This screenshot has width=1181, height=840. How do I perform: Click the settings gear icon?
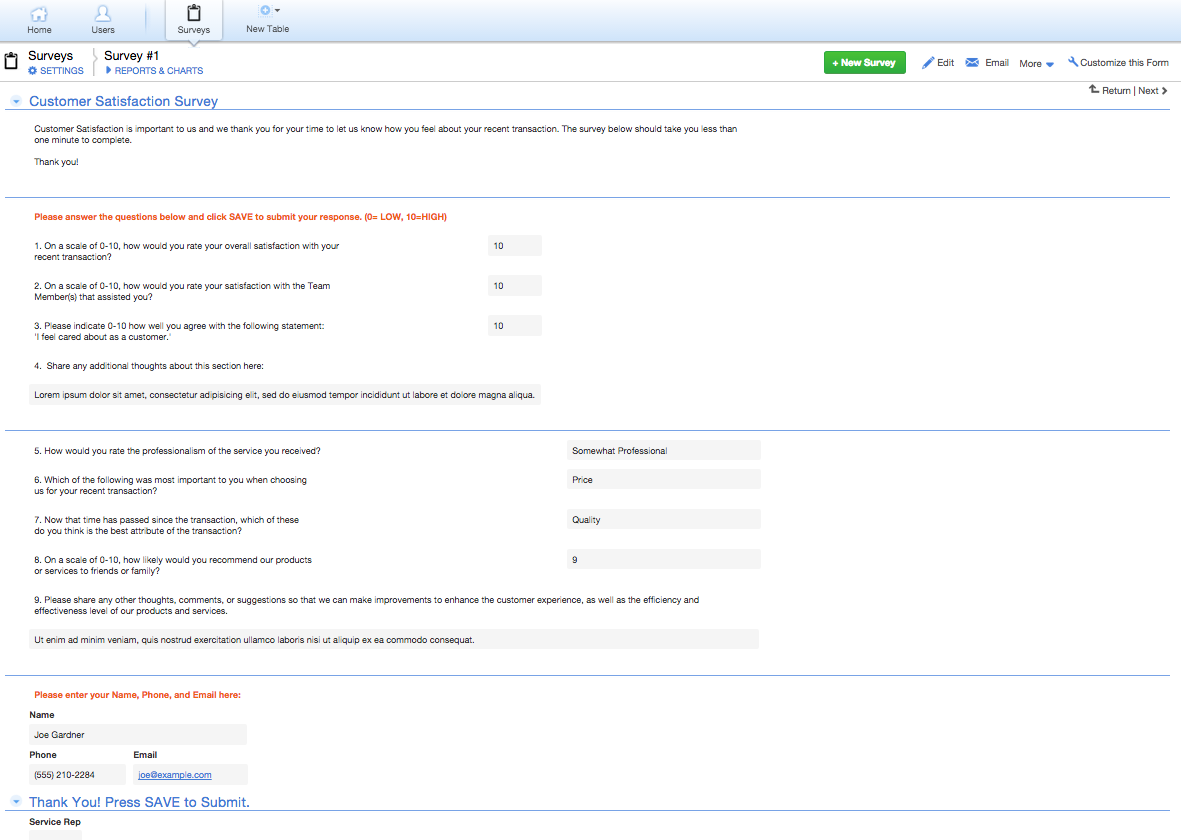pyautogui.click(x=32, y=71)
